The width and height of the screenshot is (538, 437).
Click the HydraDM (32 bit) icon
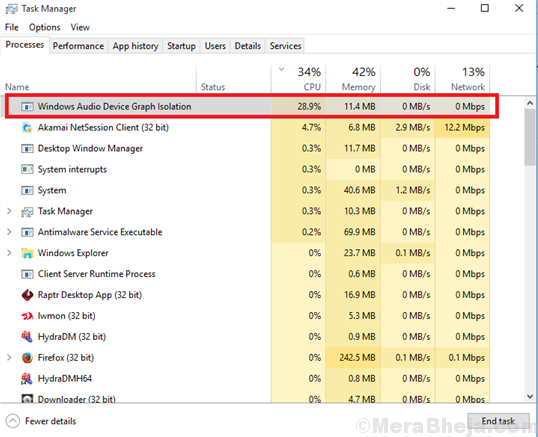pyautogui.click(x=27, y=337)
